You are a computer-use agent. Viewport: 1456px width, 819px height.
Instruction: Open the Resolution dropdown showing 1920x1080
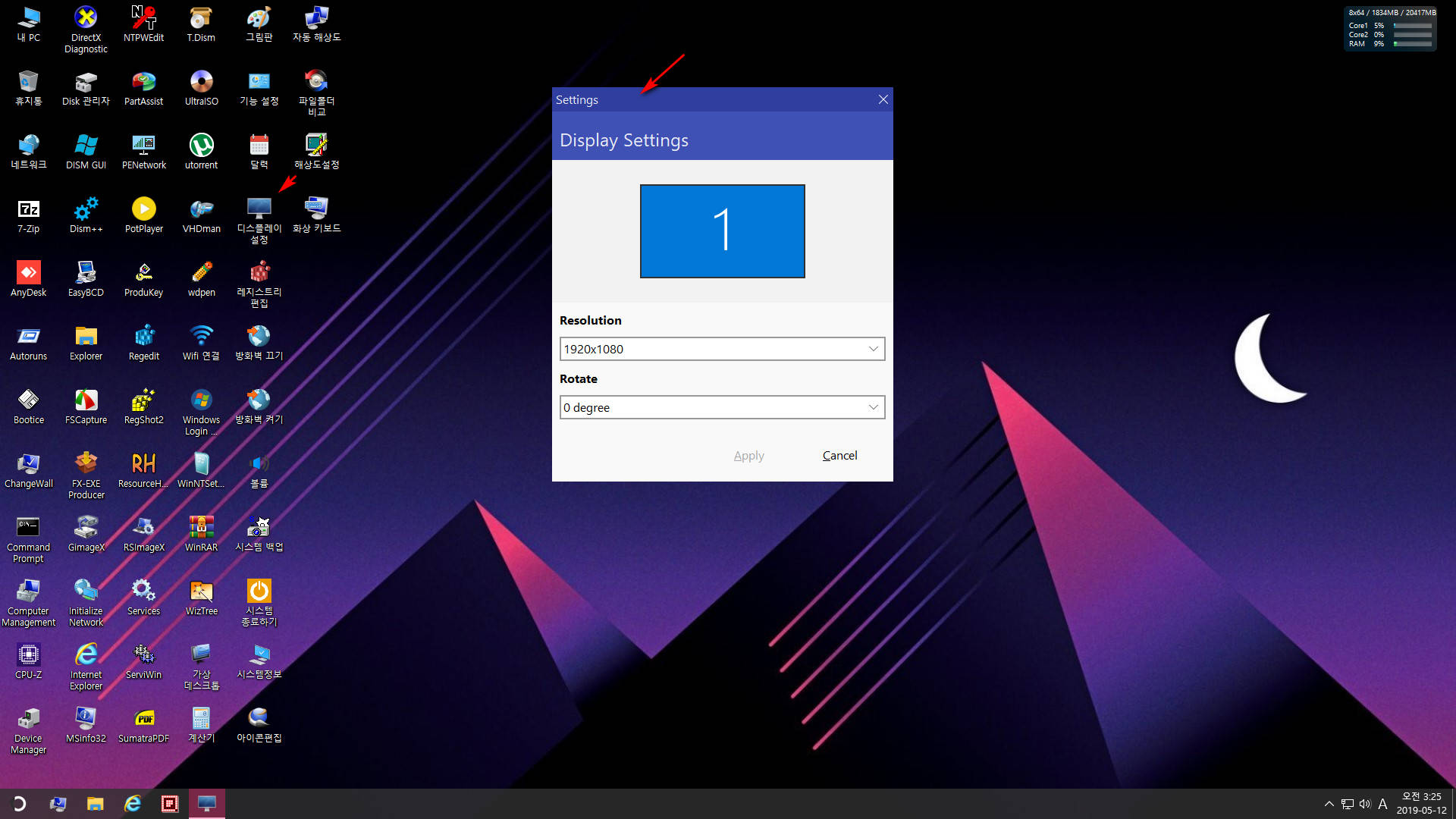pos(722,349)
